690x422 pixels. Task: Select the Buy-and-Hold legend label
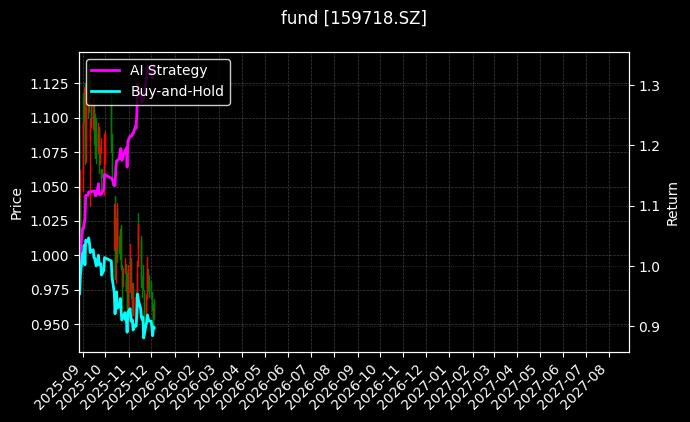coord(178,90)
